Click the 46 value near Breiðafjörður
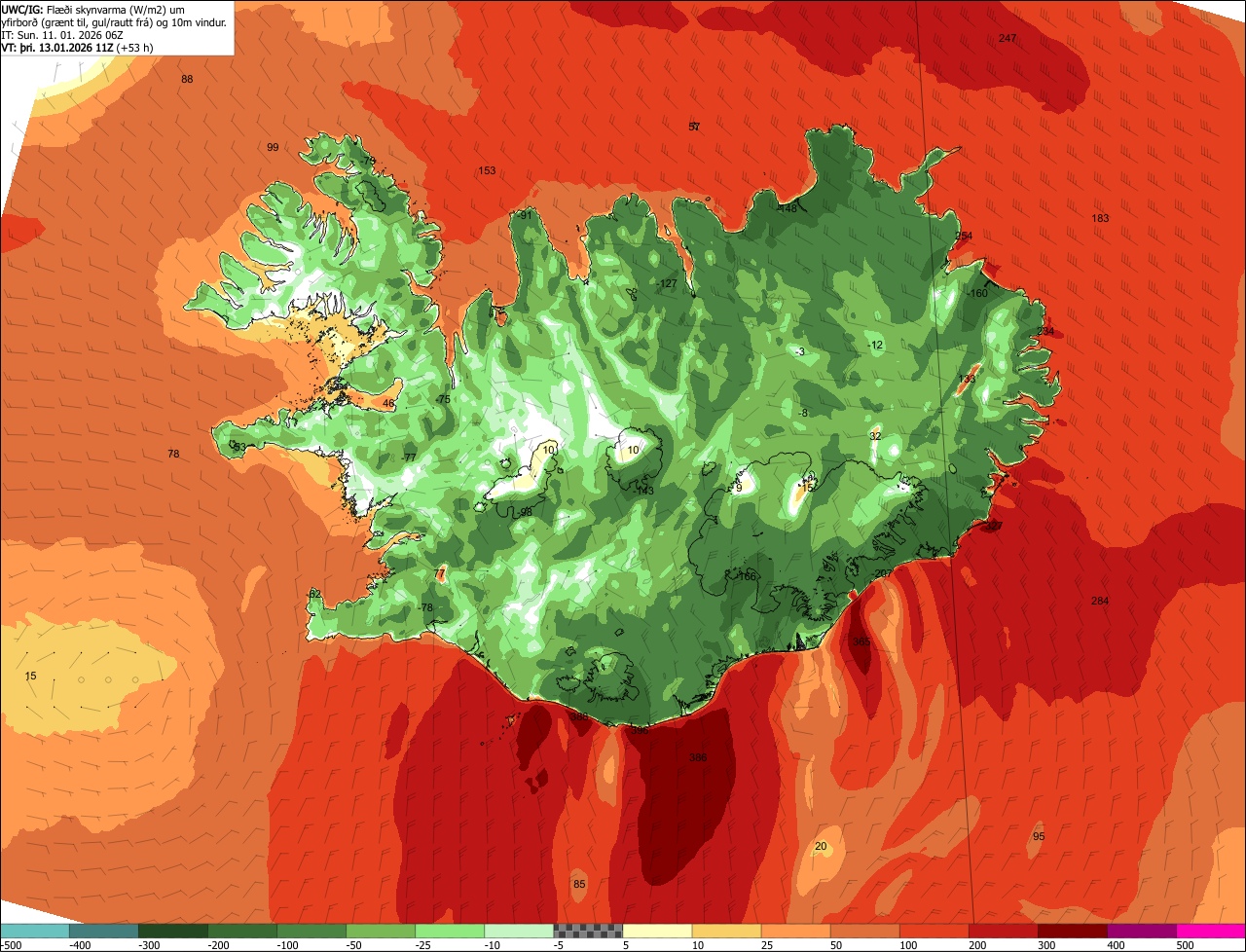 388,403
